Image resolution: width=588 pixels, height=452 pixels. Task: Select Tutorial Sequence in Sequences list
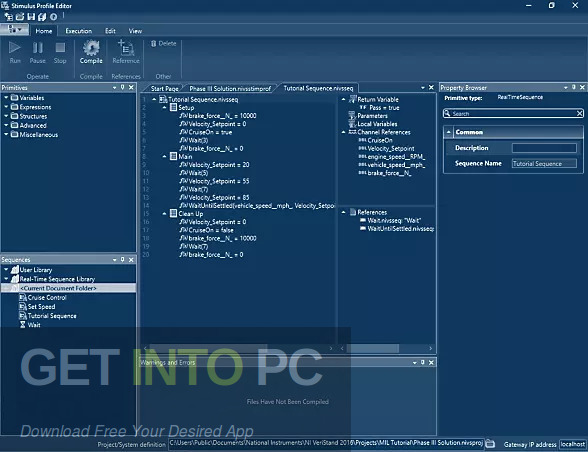coord(48,316)
